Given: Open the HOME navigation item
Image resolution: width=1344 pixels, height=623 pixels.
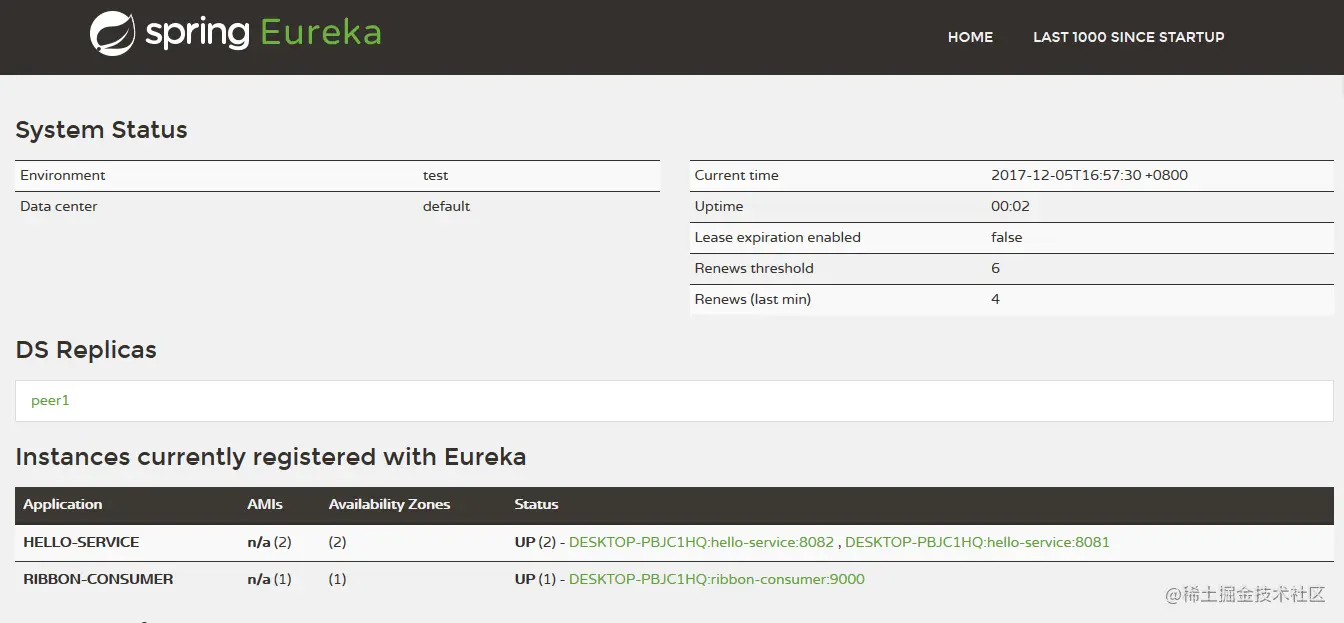Looking at the screenshot, I should click(x=970, y=37).
